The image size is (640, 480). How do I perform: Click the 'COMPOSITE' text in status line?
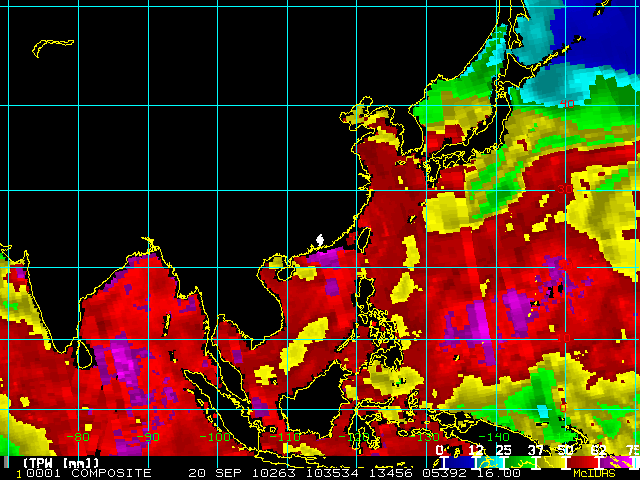click(111, 473)
